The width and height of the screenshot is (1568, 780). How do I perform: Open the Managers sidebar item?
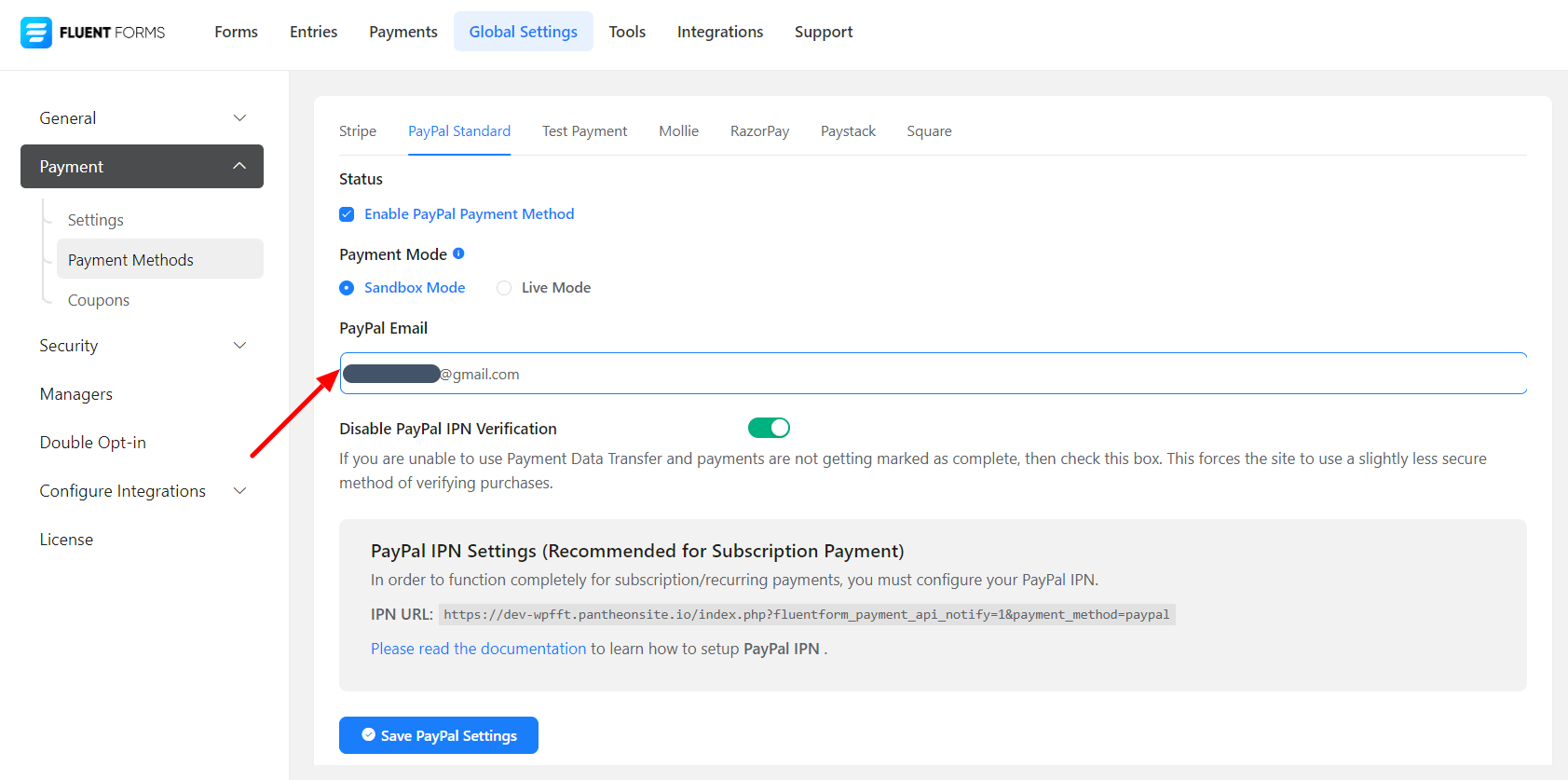pos(76,394)
